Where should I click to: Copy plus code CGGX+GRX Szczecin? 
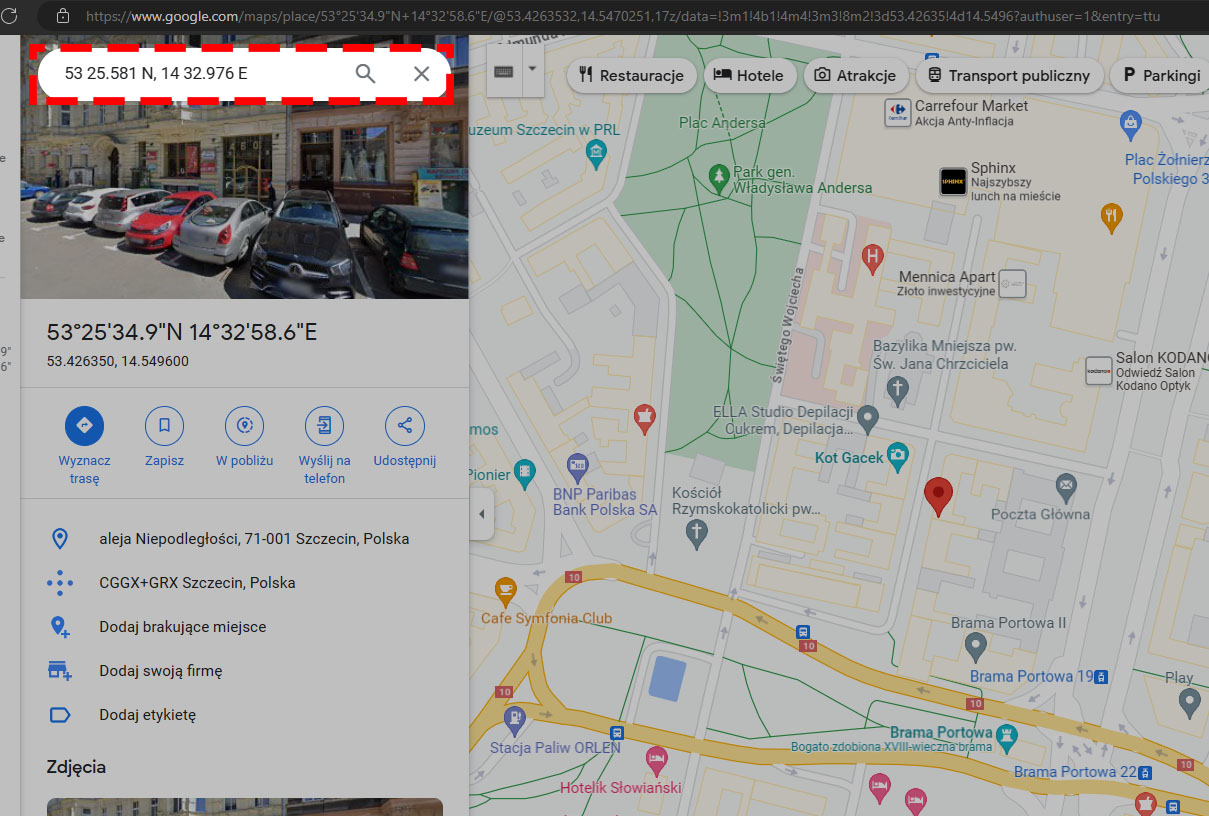(x=245, y=583)
